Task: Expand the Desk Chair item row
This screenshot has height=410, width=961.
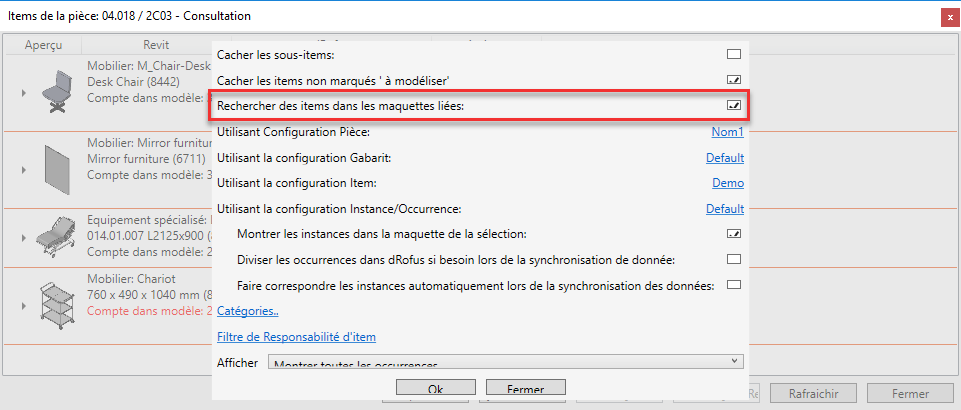Action: click(23, 93)
